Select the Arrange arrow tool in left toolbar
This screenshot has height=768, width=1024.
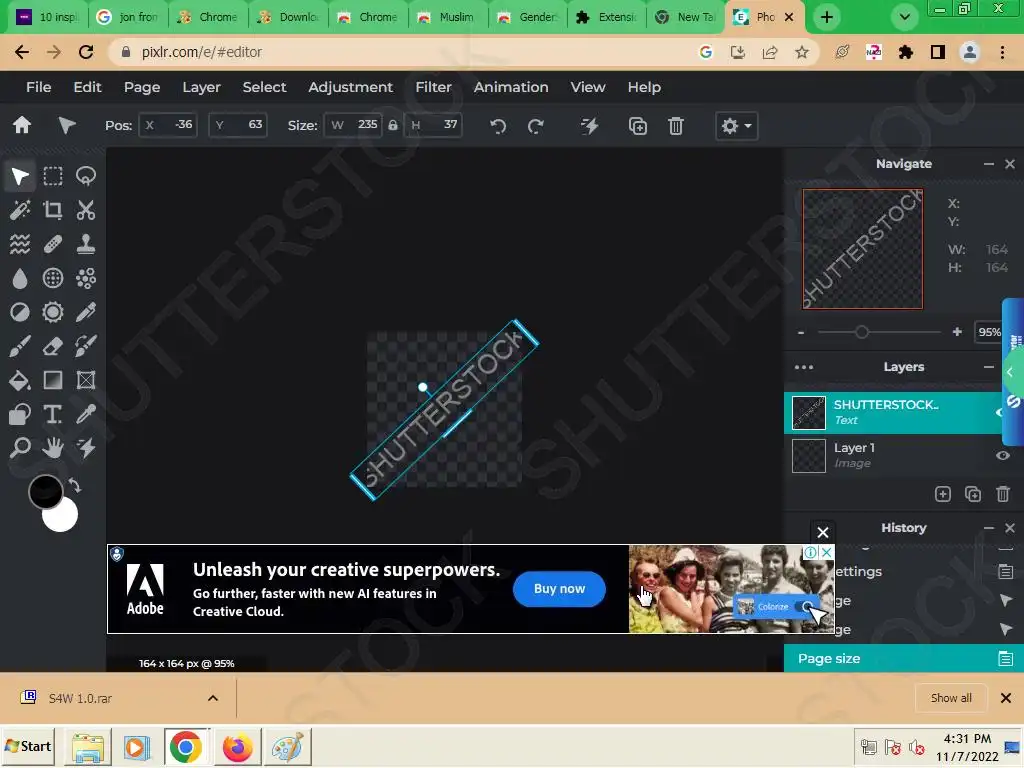20,176
